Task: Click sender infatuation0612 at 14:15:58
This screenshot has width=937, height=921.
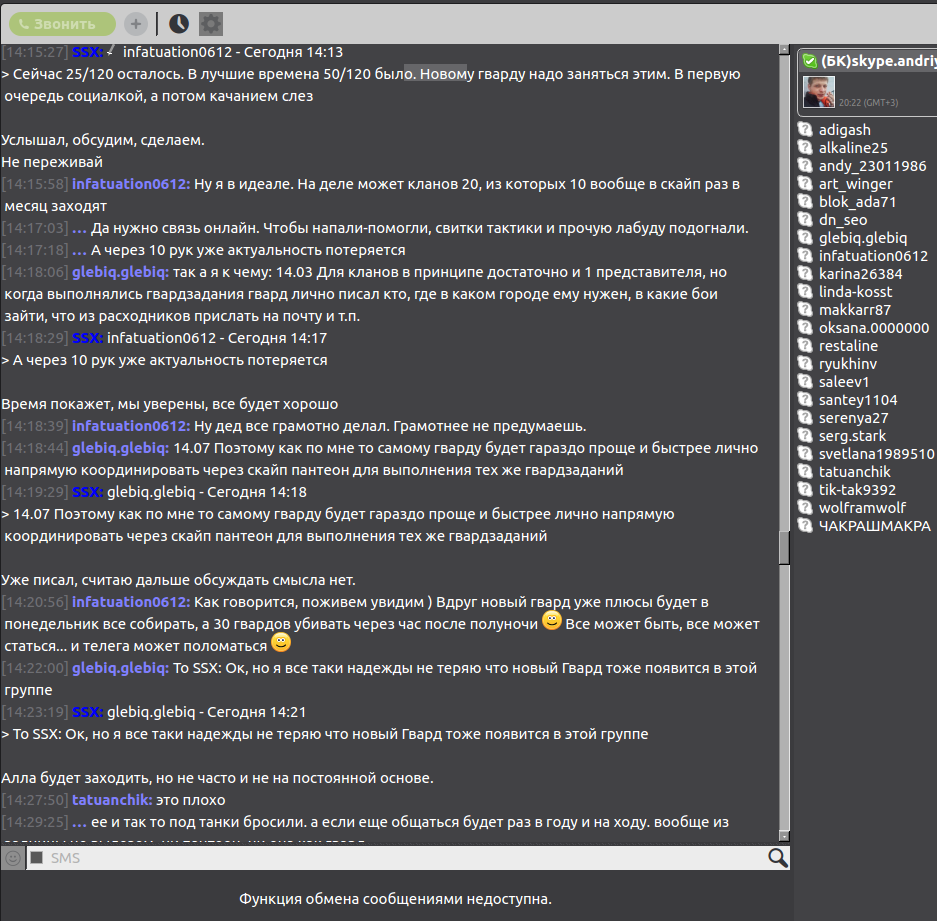Action: 131,184
